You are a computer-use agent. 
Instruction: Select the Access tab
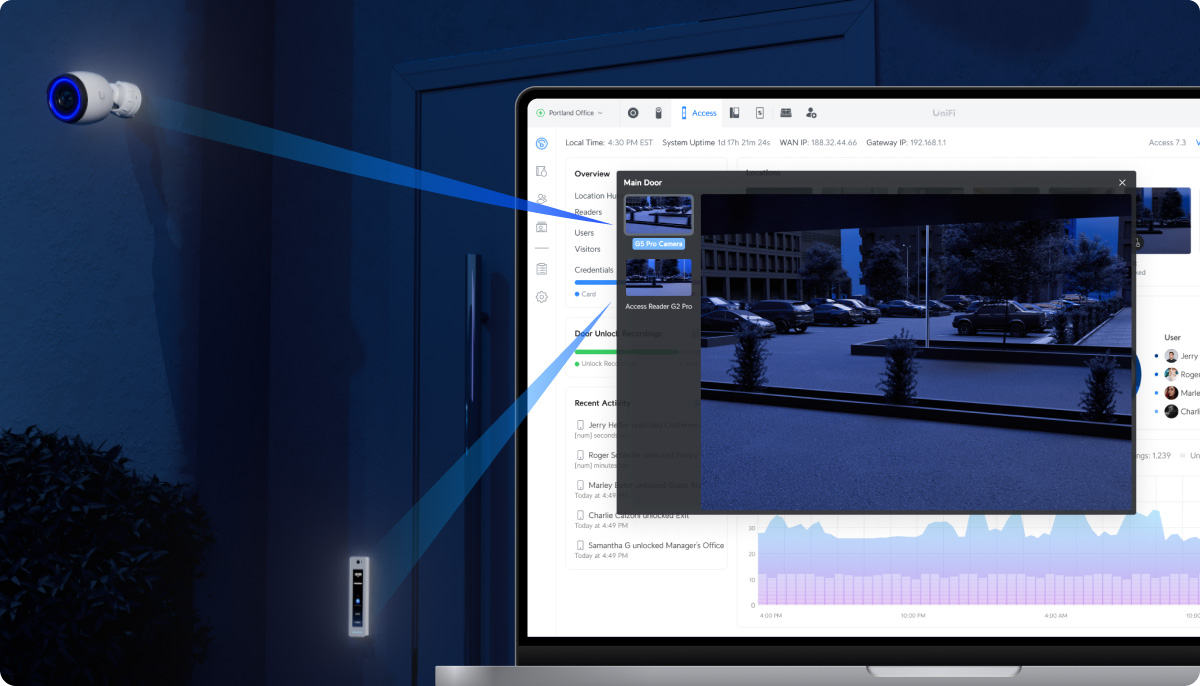(x=698, y=113)
